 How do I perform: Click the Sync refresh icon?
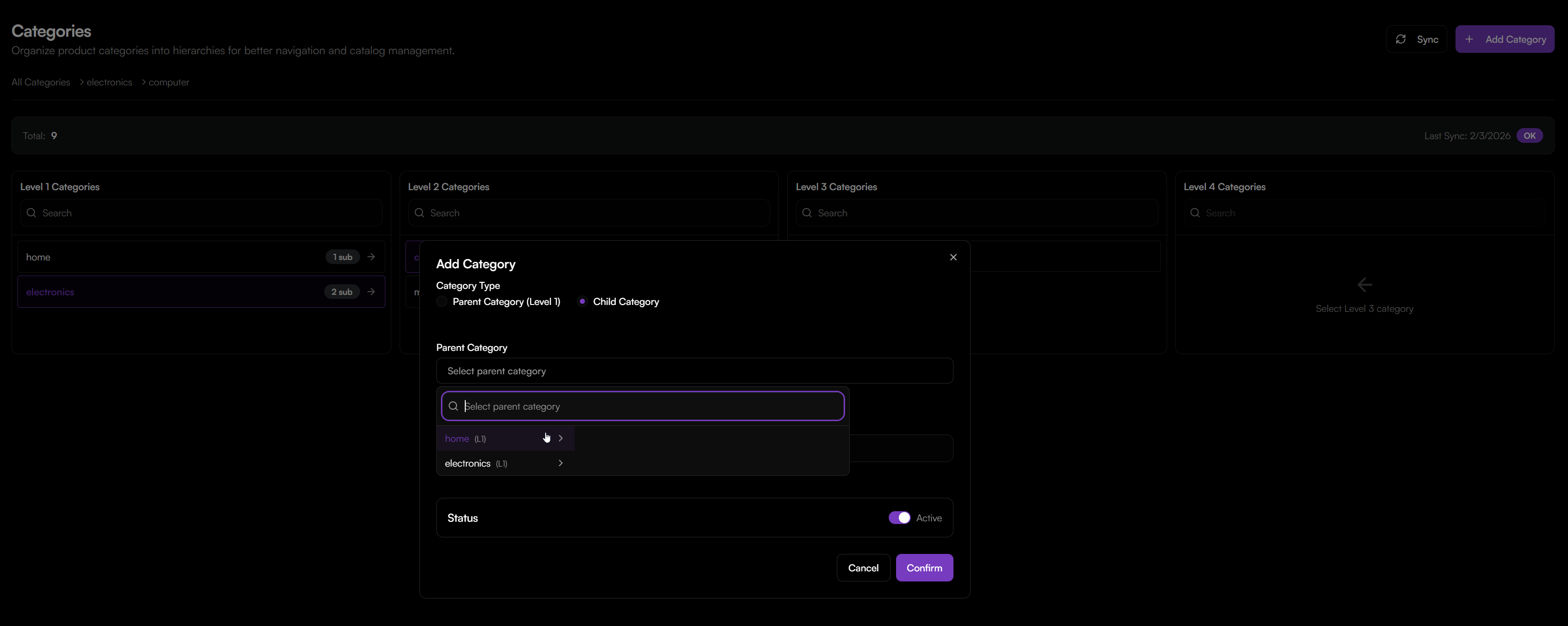pos(1401,39)
